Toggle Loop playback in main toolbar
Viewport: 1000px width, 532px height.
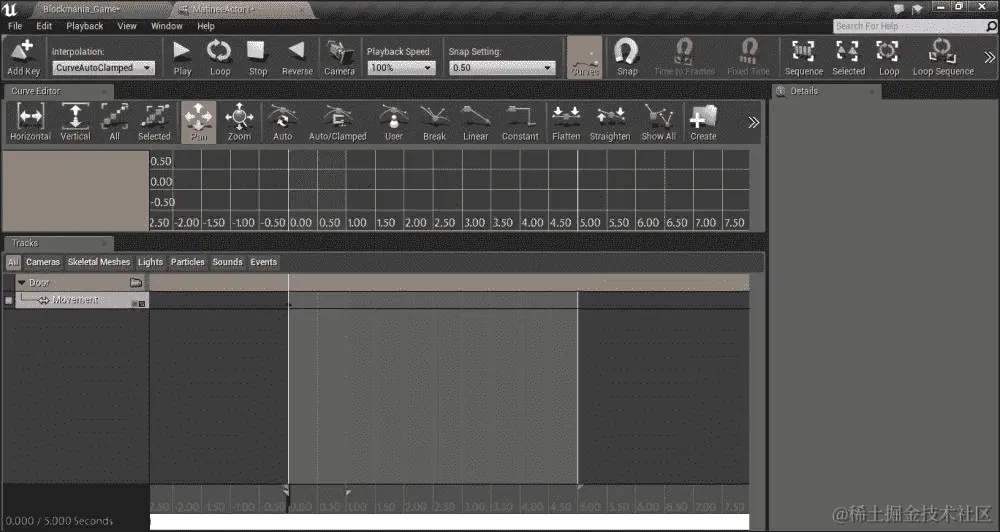[x=219, y=57]
